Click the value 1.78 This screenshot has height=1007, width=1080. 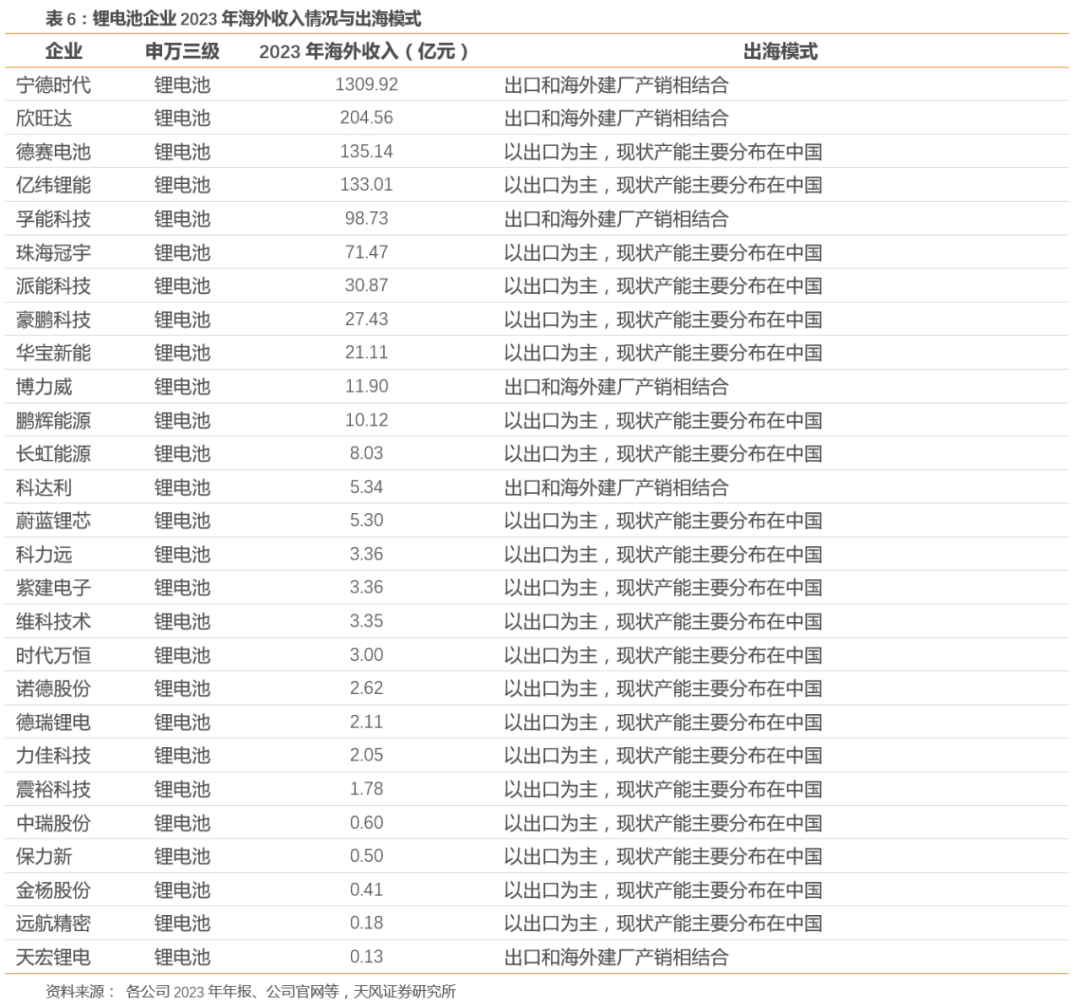pyautogui.click(x=366, y=789)
